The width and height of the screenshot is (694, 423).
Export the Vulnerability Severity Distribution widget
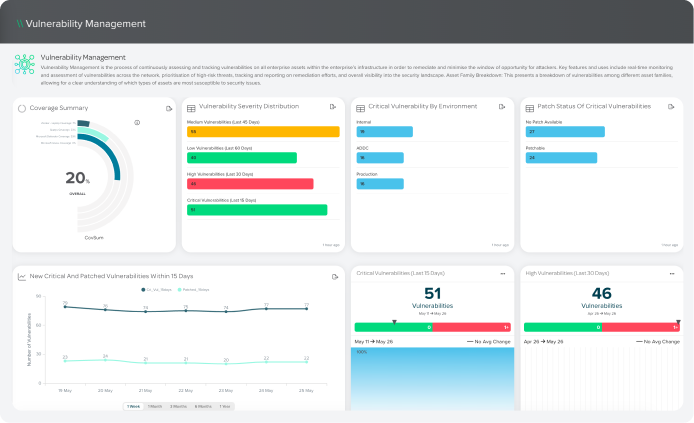333,107
